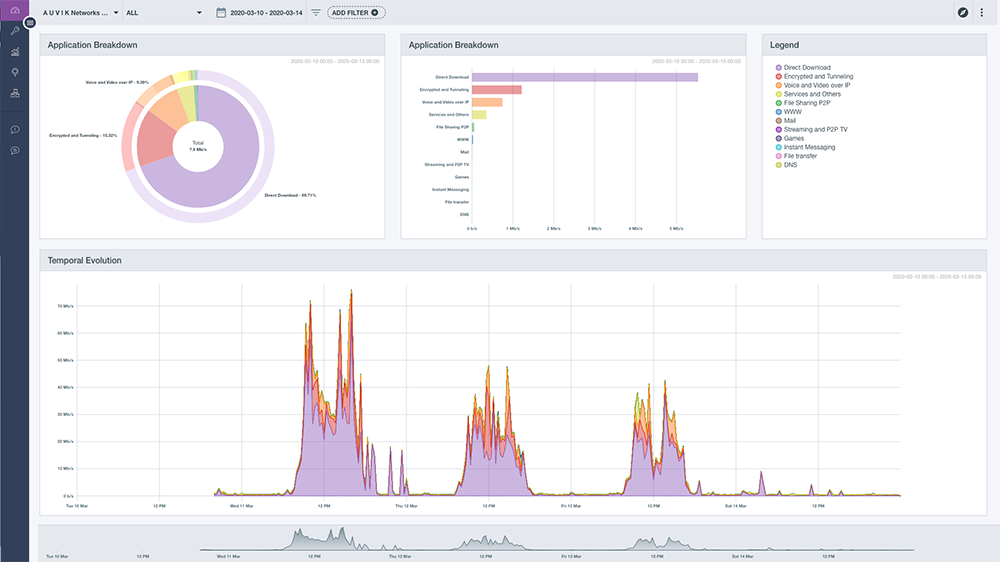Open the three-dot more options menu
The width and height of the screenshot is (1000, 562).
click(982, 12)
